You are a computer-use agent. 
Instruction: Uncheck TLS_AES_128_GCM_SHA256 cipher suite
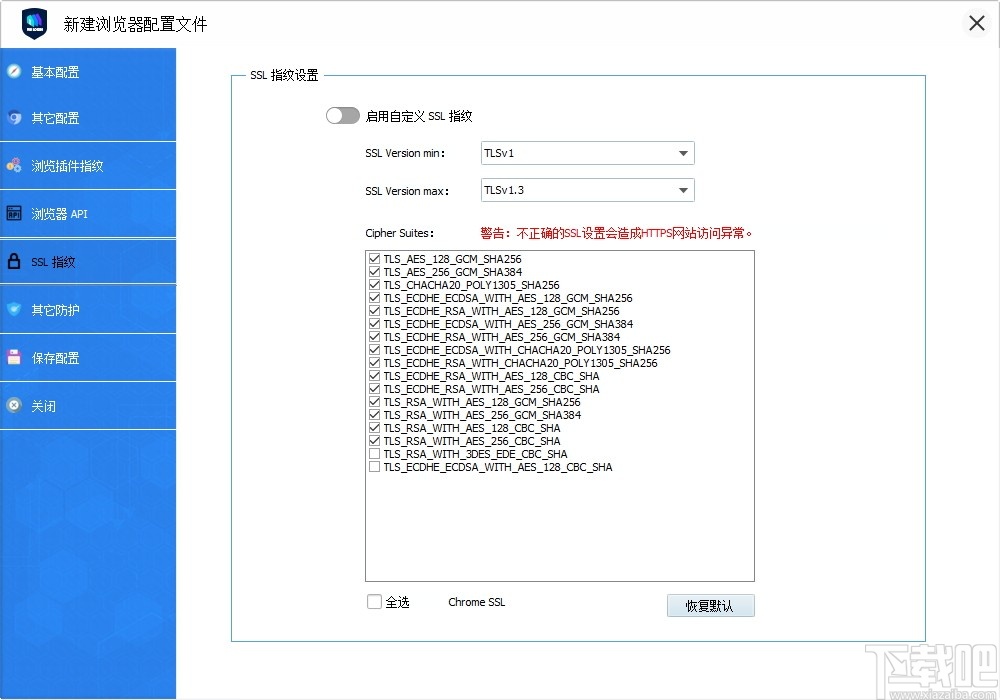coord(374,258)
